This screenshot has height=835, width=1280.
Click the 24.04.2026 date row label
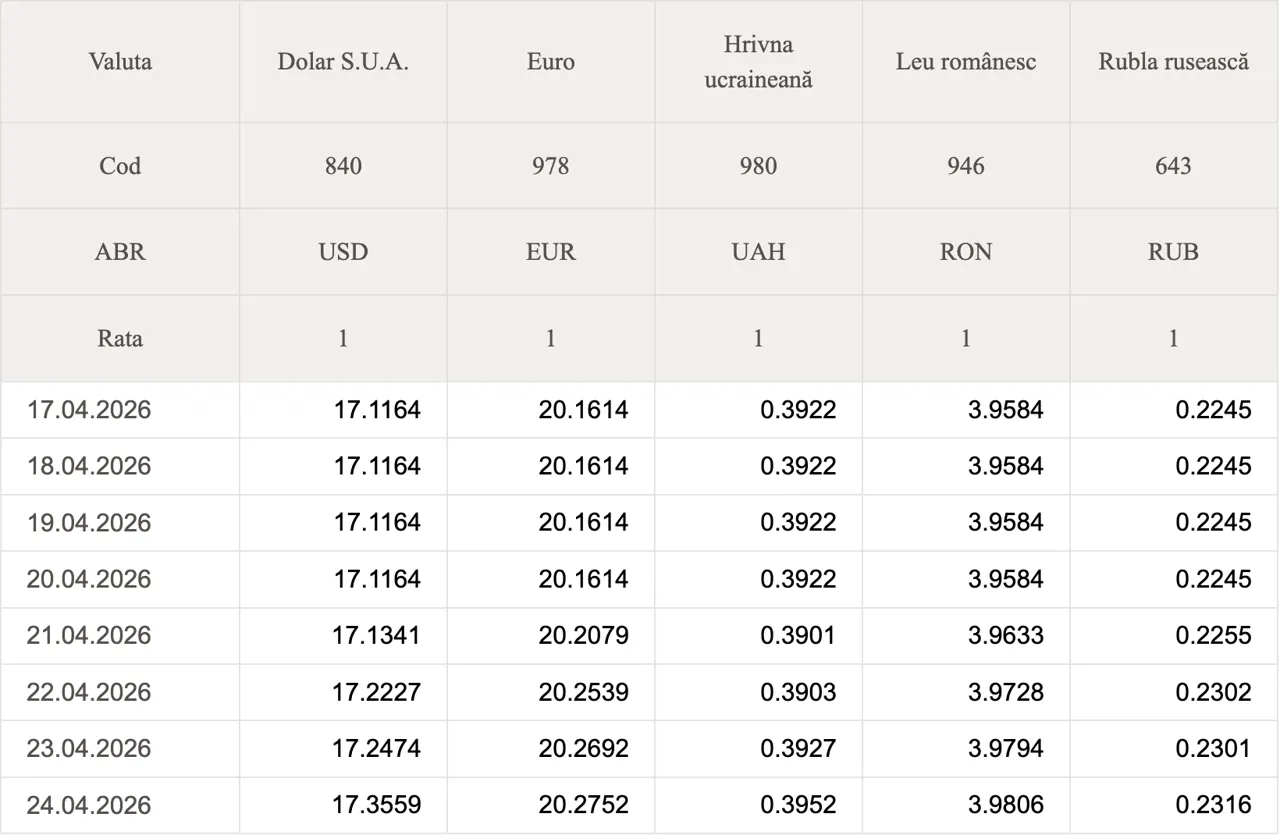click(89, 806)
